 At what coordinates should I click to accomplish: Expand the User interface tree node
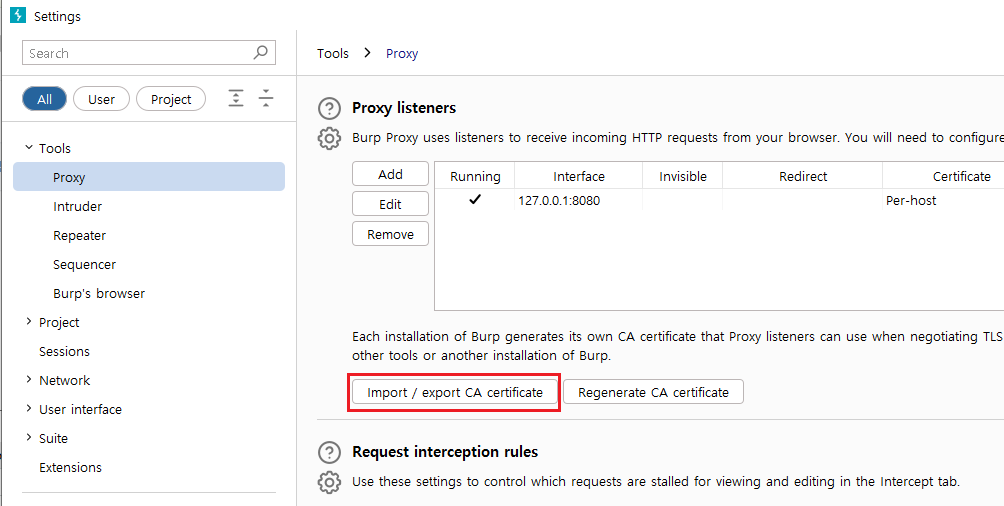(28, 409)
